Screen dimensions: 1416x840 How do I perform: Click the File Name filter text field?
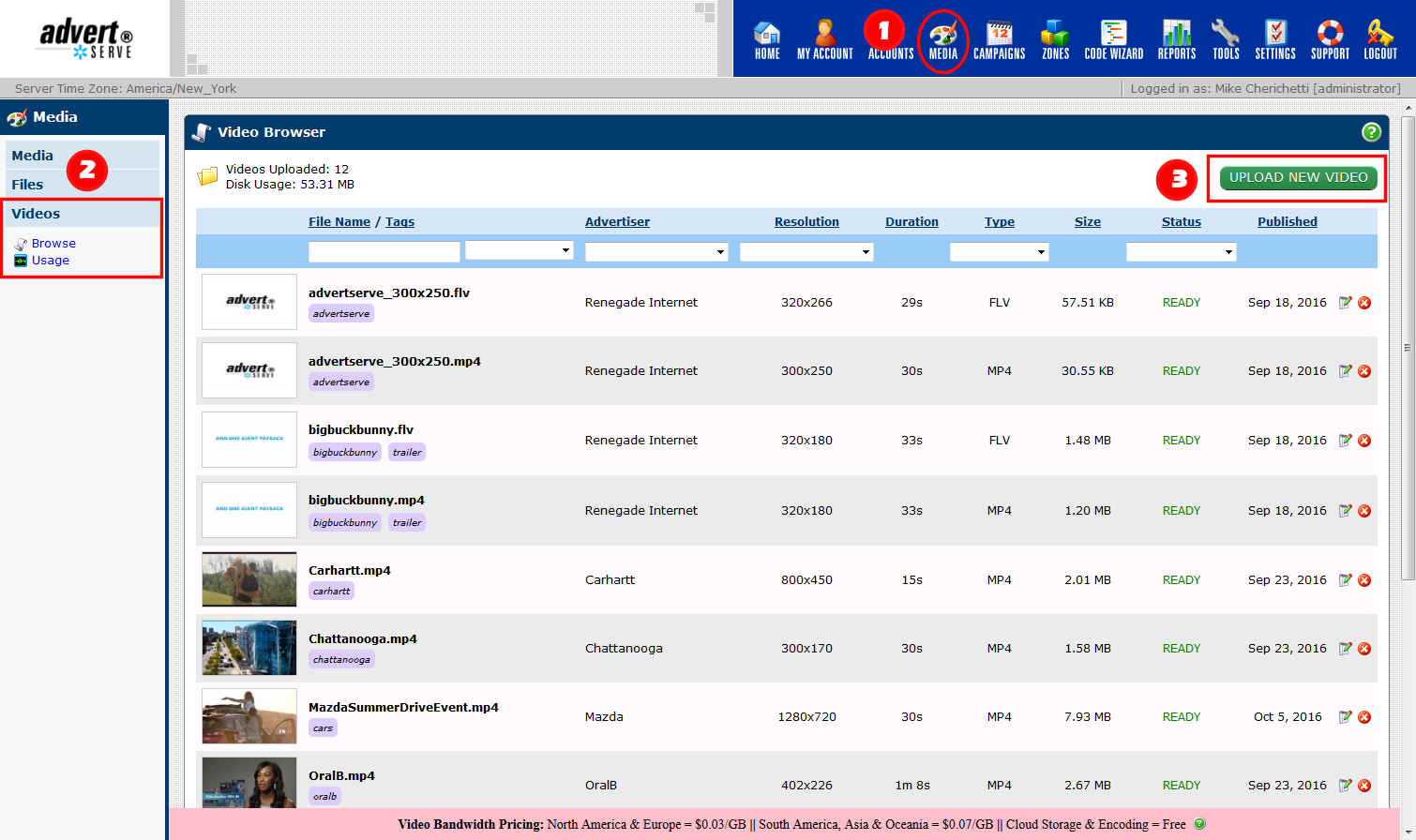pyautogui.click(x=384, y=252)
